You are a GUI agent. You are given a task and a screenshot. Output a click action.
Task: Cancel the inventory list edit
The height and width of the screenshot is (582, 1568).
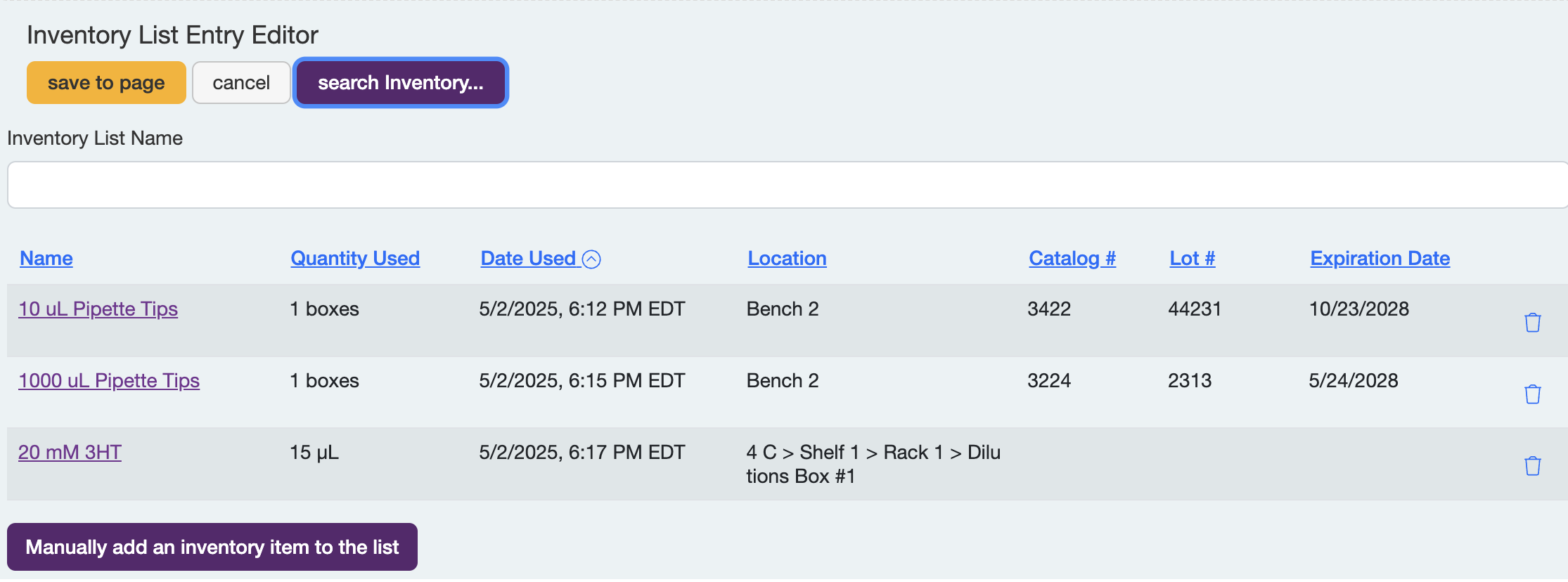(241, 83)
